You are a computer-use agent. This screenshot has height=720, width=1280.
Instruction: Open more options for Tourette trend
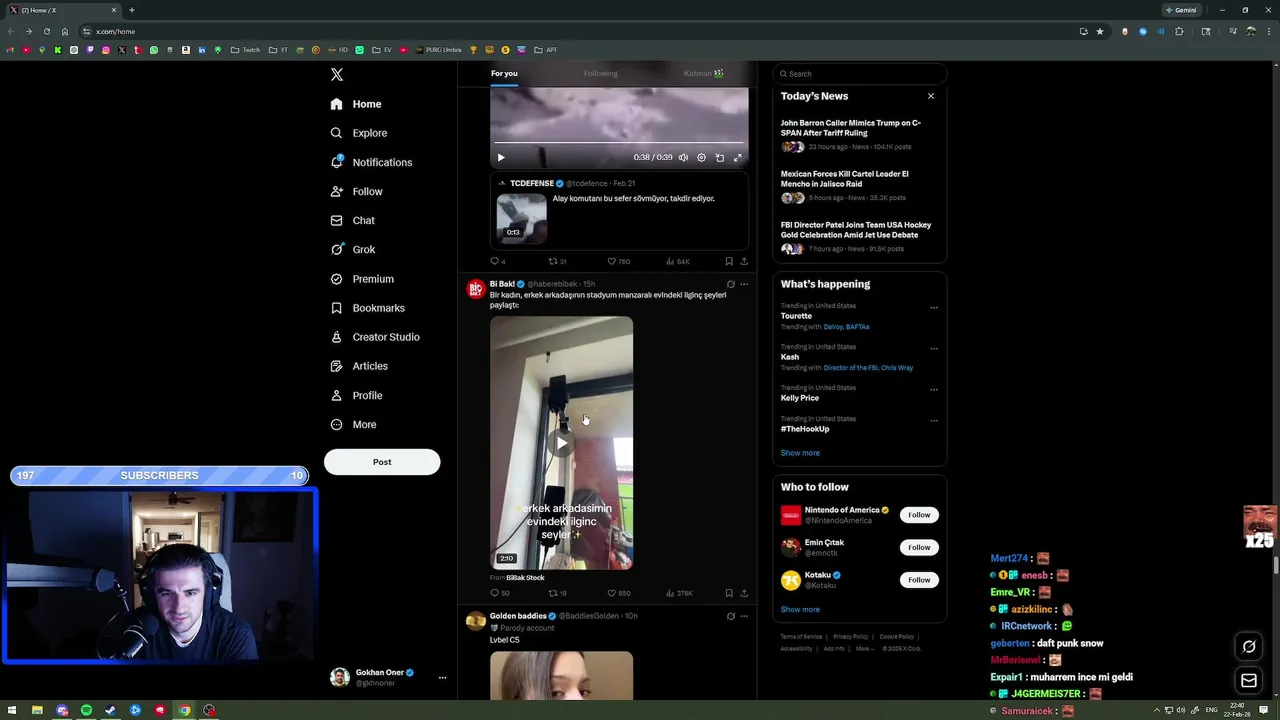coord(934,308)
